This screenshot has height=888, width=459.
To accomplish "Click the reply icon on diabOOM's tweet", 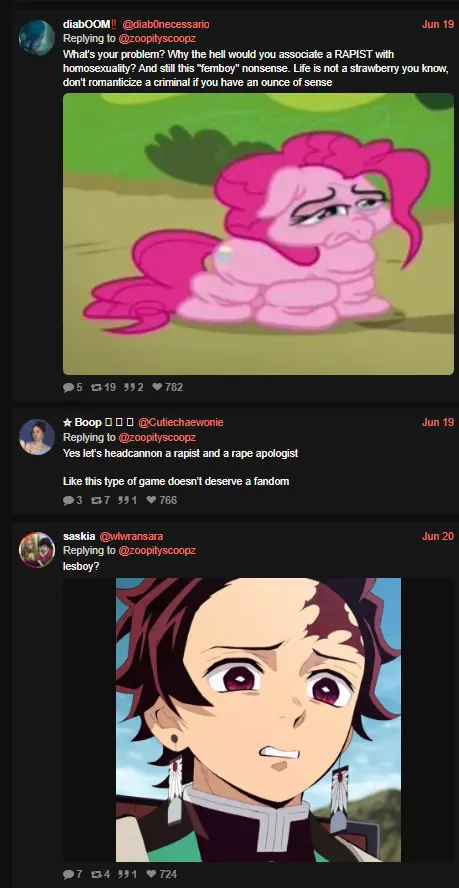I will (69, 387).
